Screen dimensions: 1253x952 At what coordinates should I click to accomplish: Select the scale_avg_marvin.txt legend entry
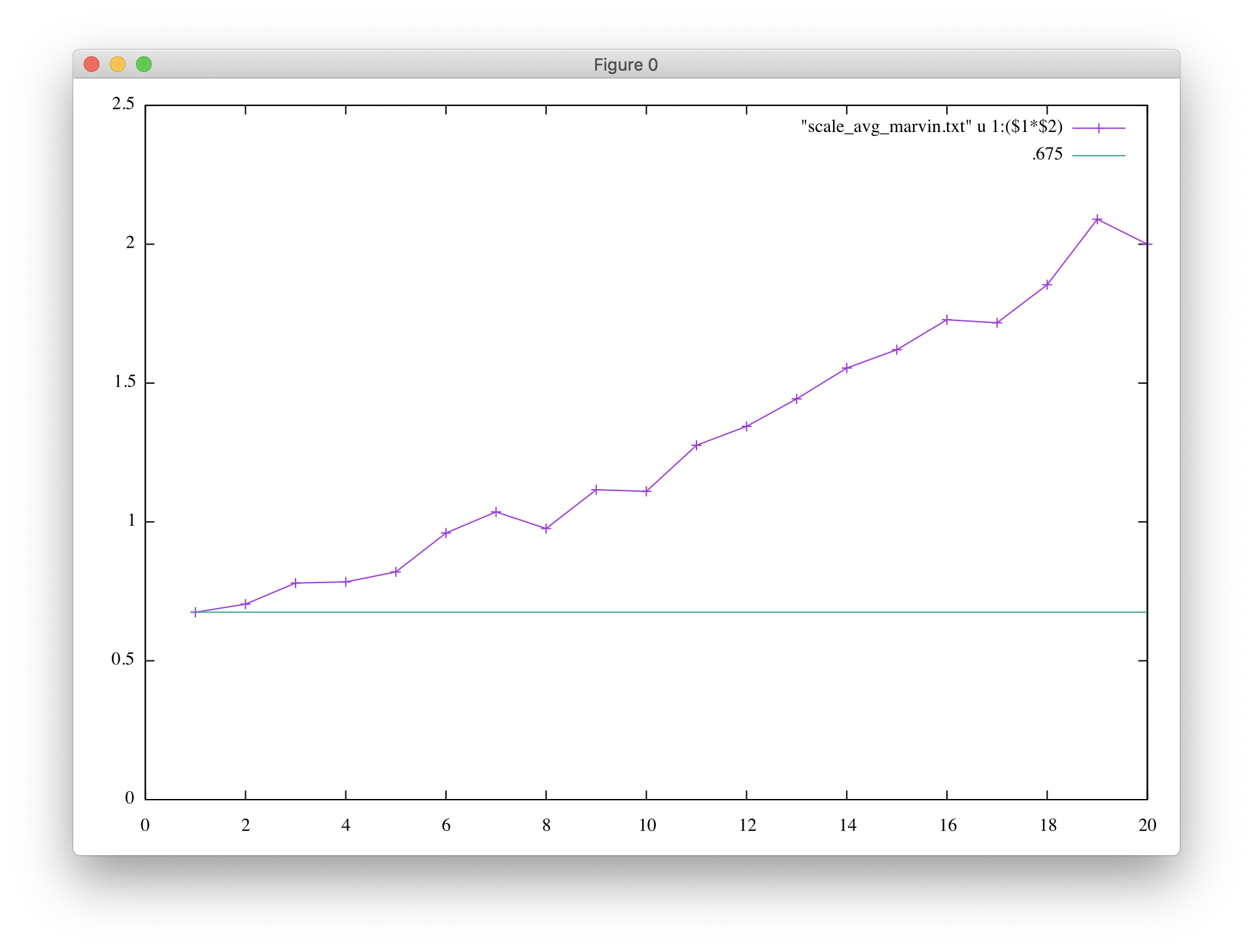(x=931, y=127)
